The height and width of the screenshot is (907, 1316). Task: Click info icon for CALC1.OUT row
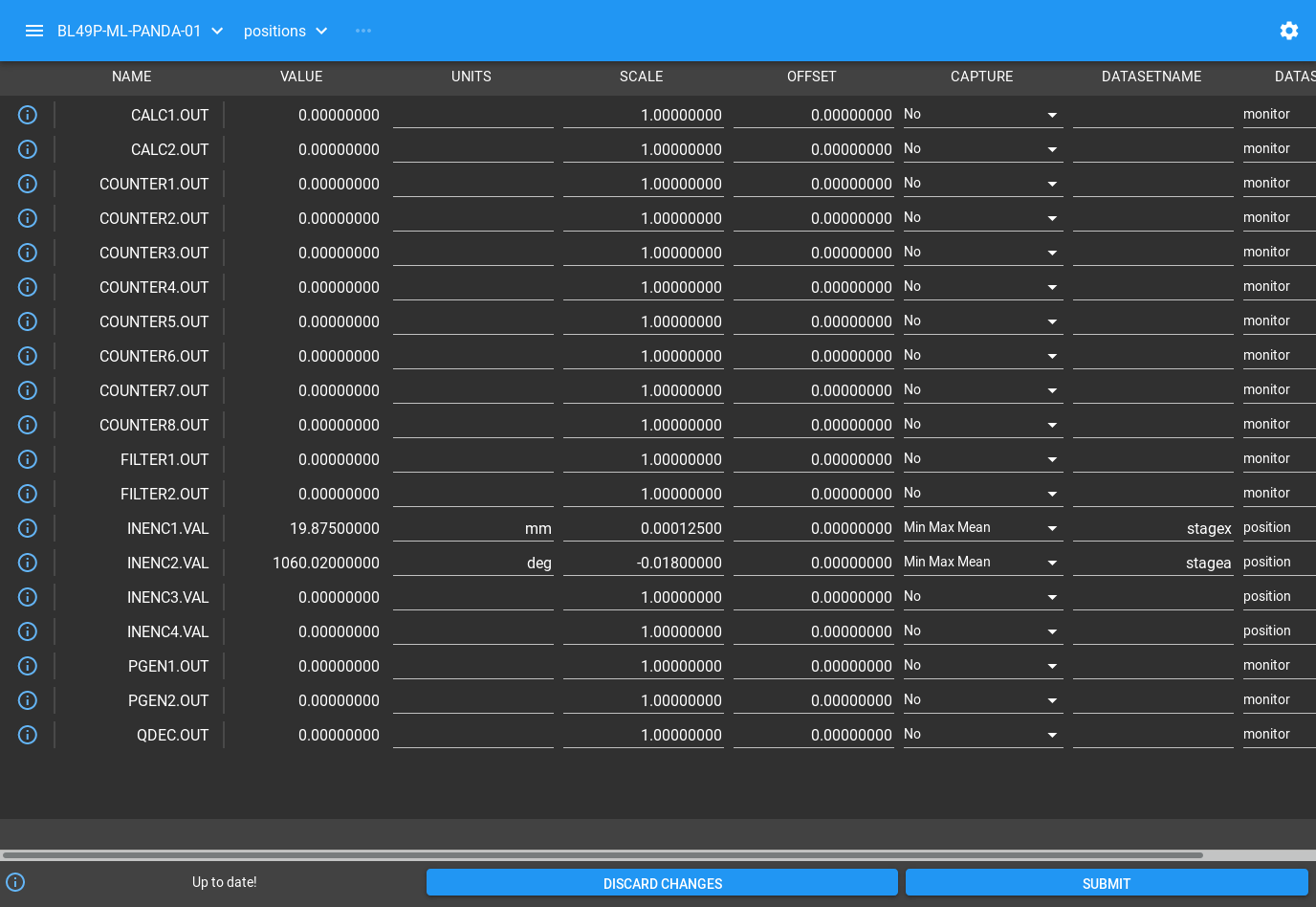pyautogui.click(x=28, y=115)
